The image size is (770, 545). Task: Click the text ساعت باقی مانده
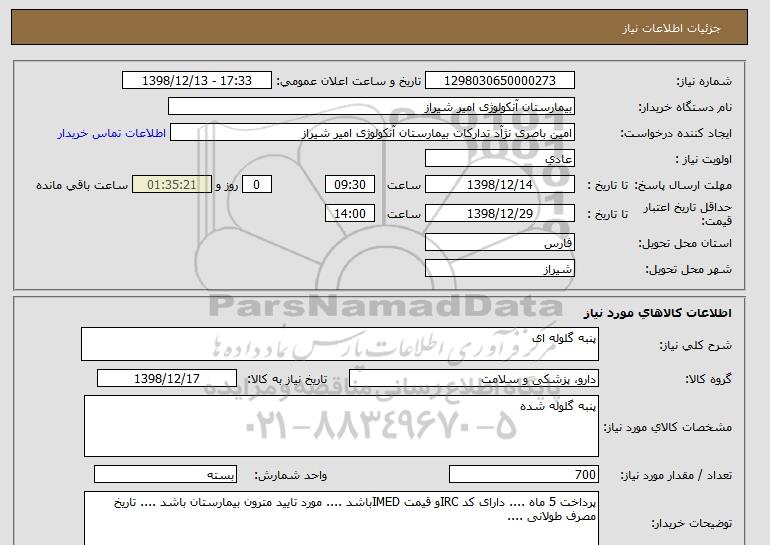(x=82, y=185)
